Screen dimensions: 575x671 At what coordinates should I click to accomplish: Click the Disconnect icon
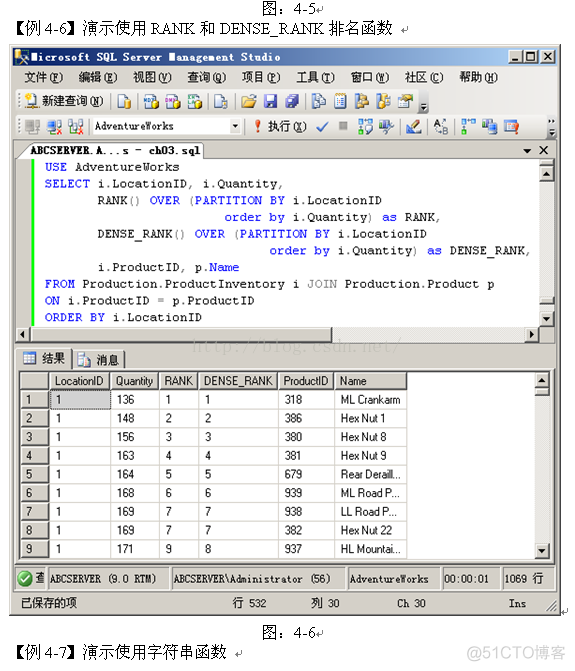54,127
